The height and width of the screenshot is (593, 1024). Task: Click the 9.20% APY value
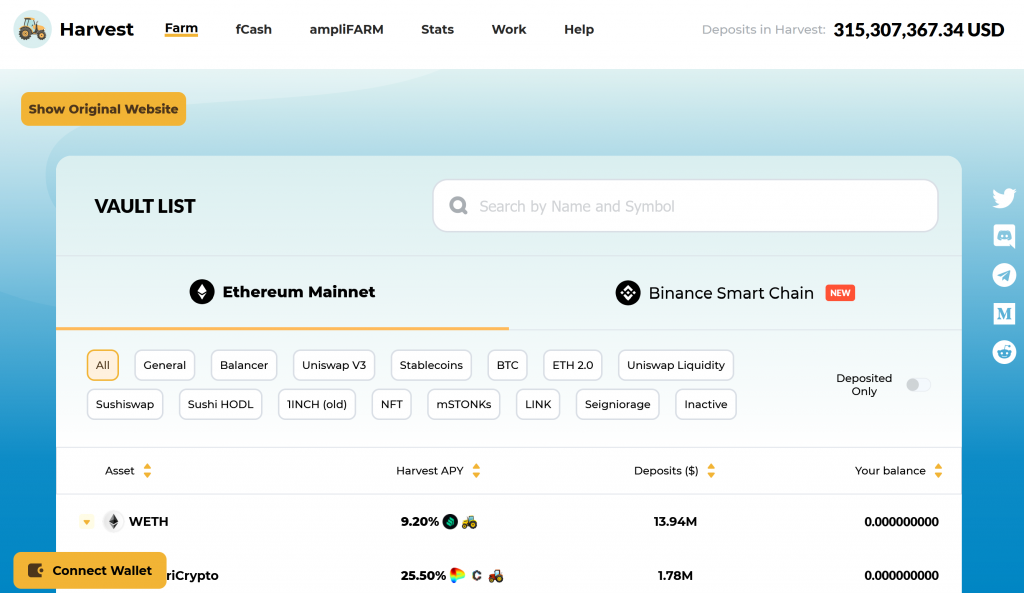pyautogui.click(x=419, y=522)
